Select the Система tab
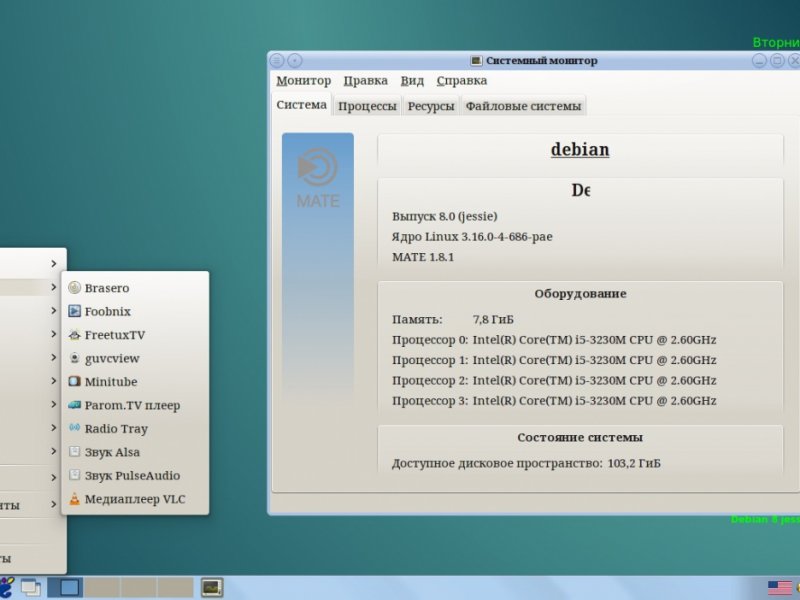Screen dimensions: 800x600 coord(302,105)
